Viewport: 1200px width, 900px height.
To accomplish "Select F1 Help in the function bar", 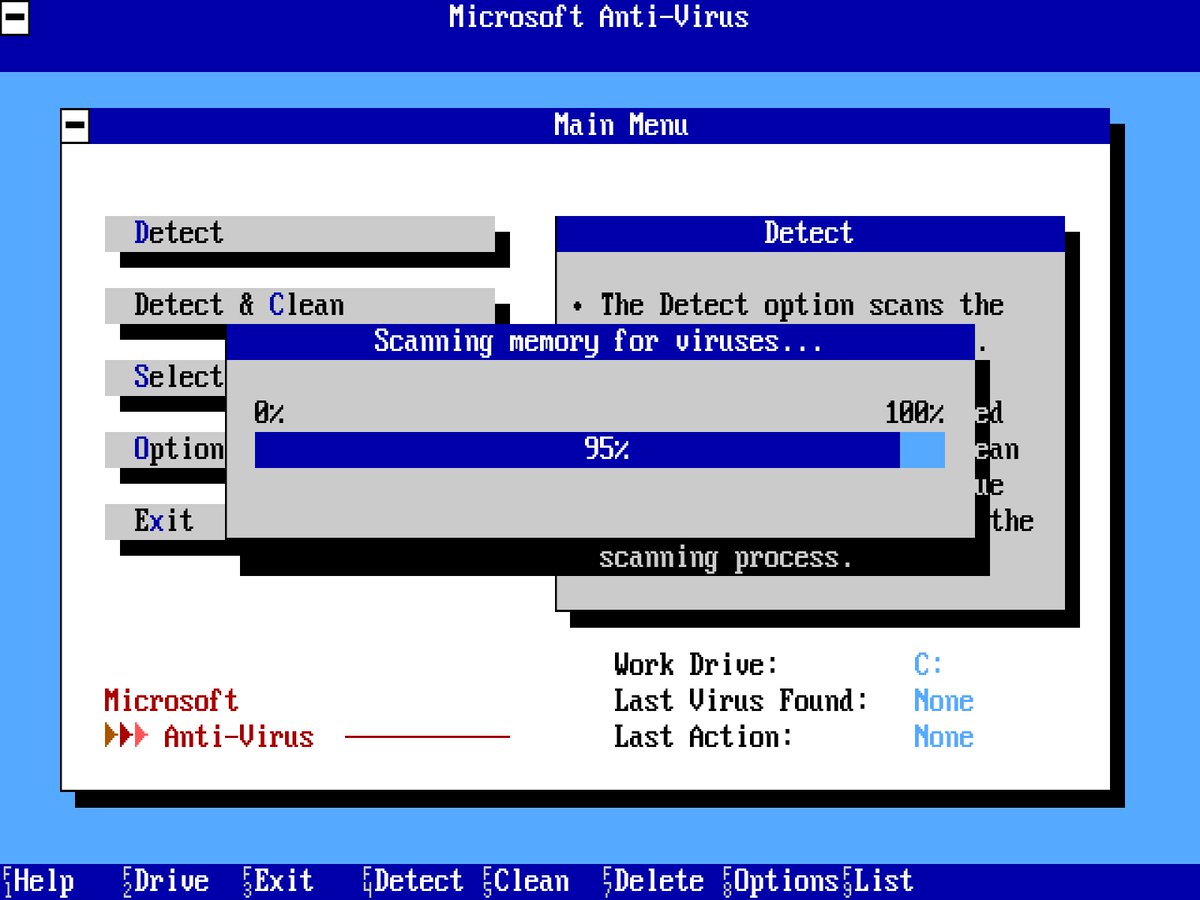I will coord(38,881).
